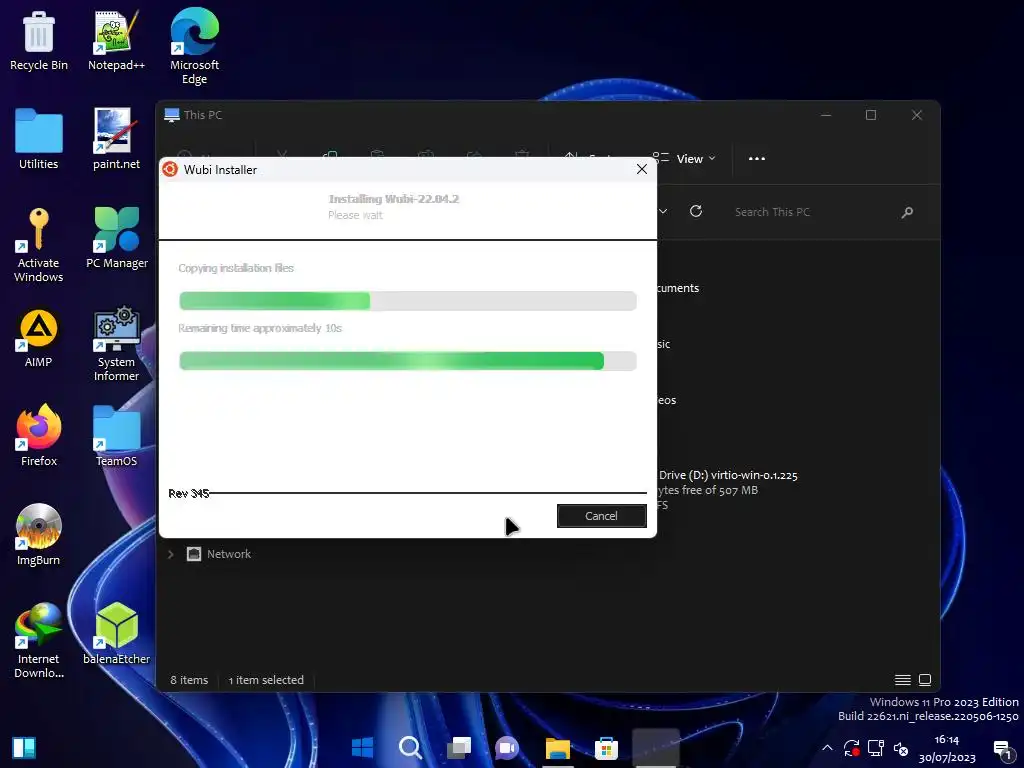
Task: Open the clock and date flyout
Action: (947, 748)
